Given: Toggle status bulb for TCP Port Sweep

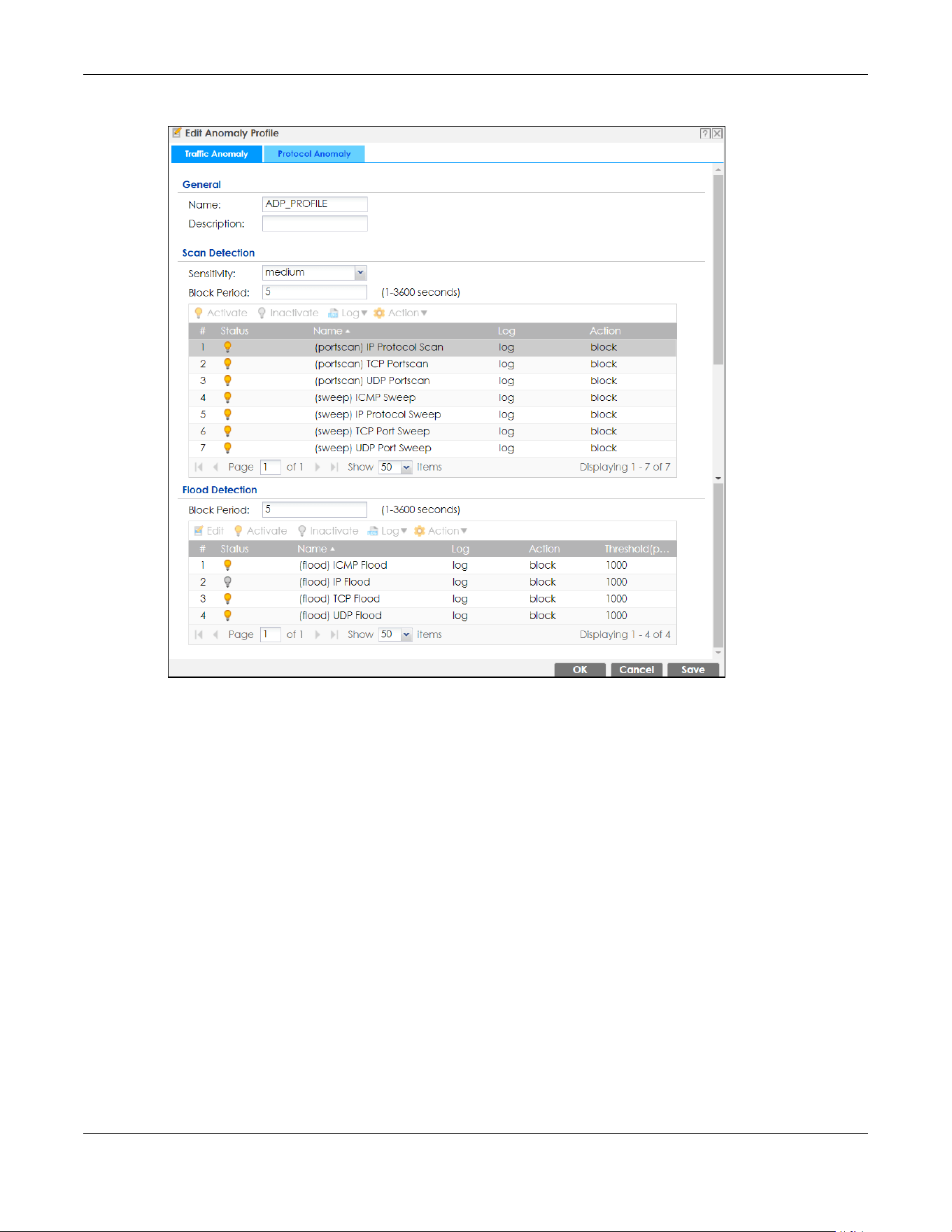Looking at the screenshot, I should (x=227, y=431).
